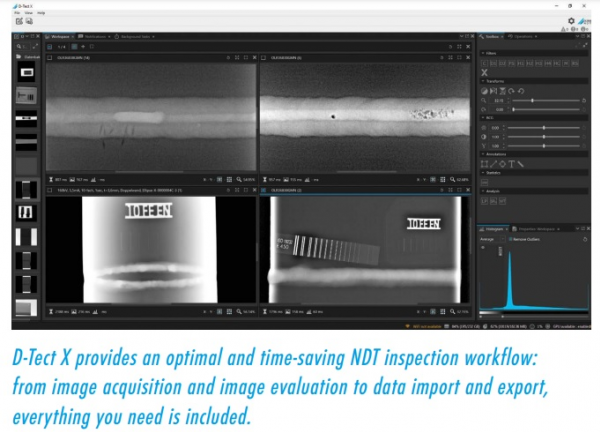
Task: Click the zoom slider in Transform section
Action: click(546, 101)
